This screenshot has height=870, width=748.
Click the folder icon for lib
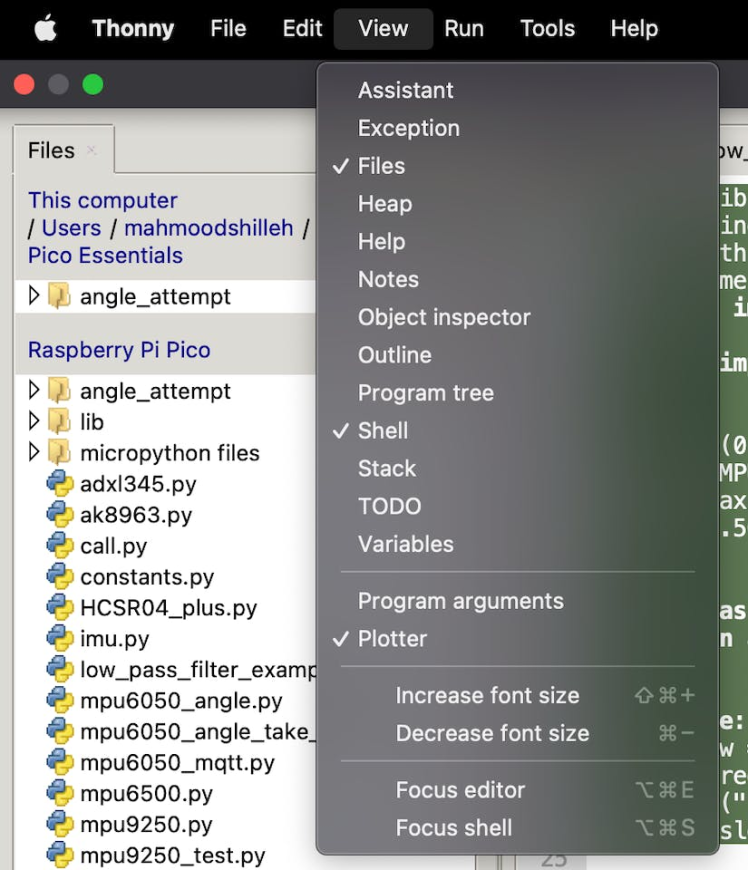tap(61, 422)
